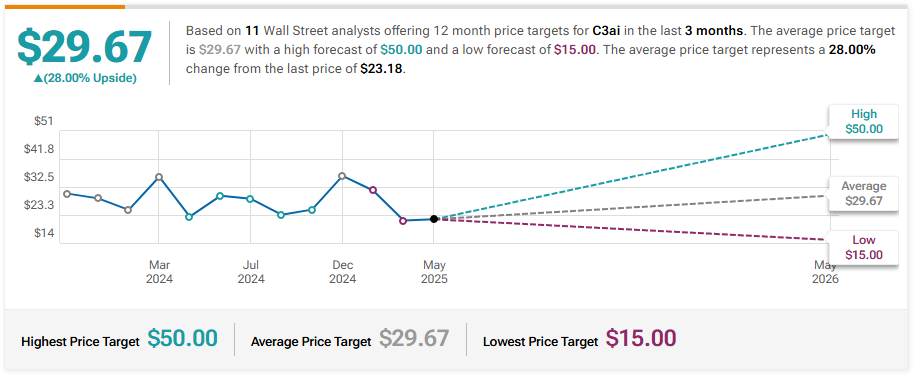
Task: Select the December 2024 peak data point
Action: coord(342,175)
